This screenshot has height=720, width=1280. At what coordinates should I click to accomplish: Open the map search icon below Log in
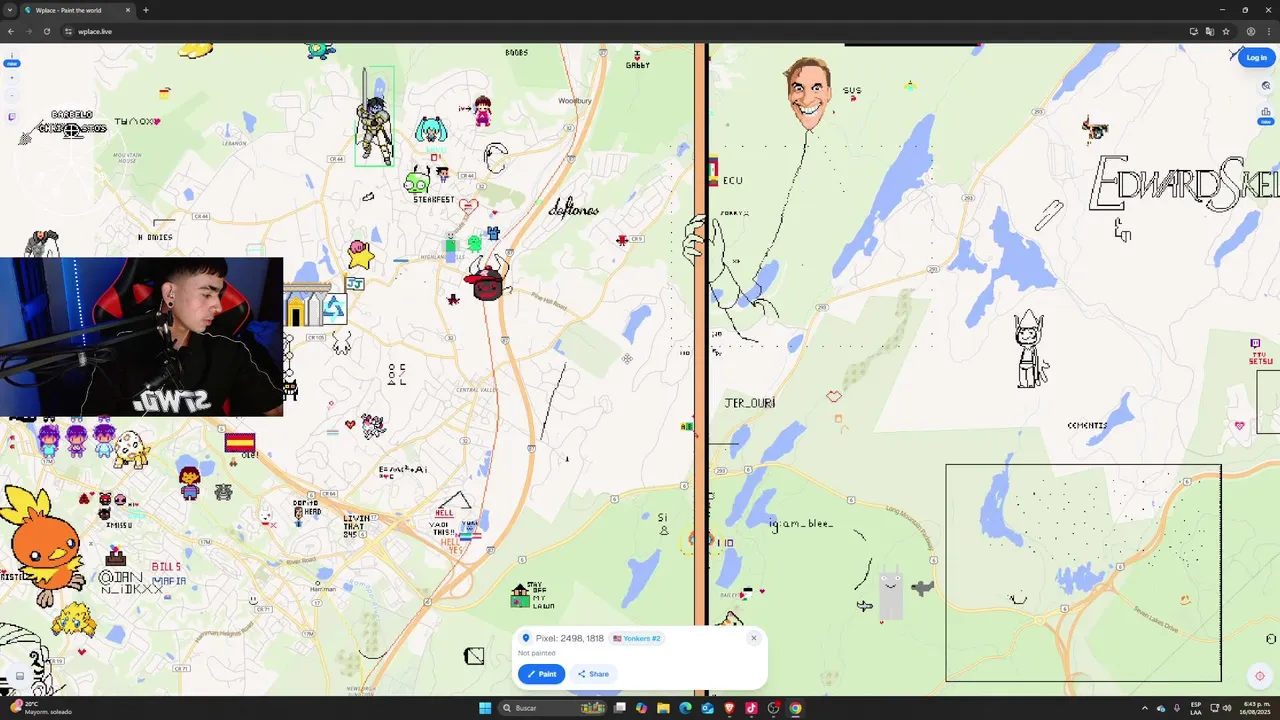click(x=1266, y=86)
